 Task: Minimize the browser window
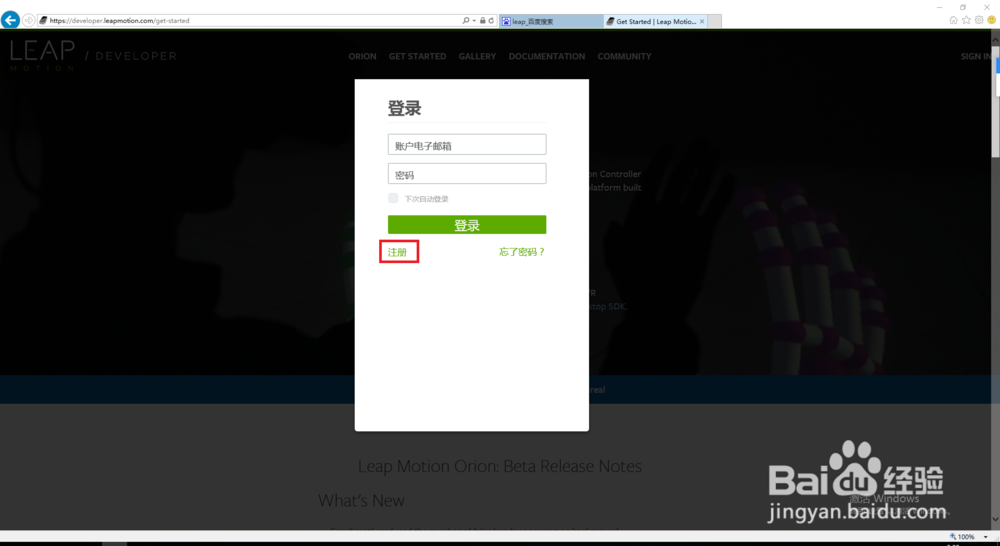click(x=940, y=7)
